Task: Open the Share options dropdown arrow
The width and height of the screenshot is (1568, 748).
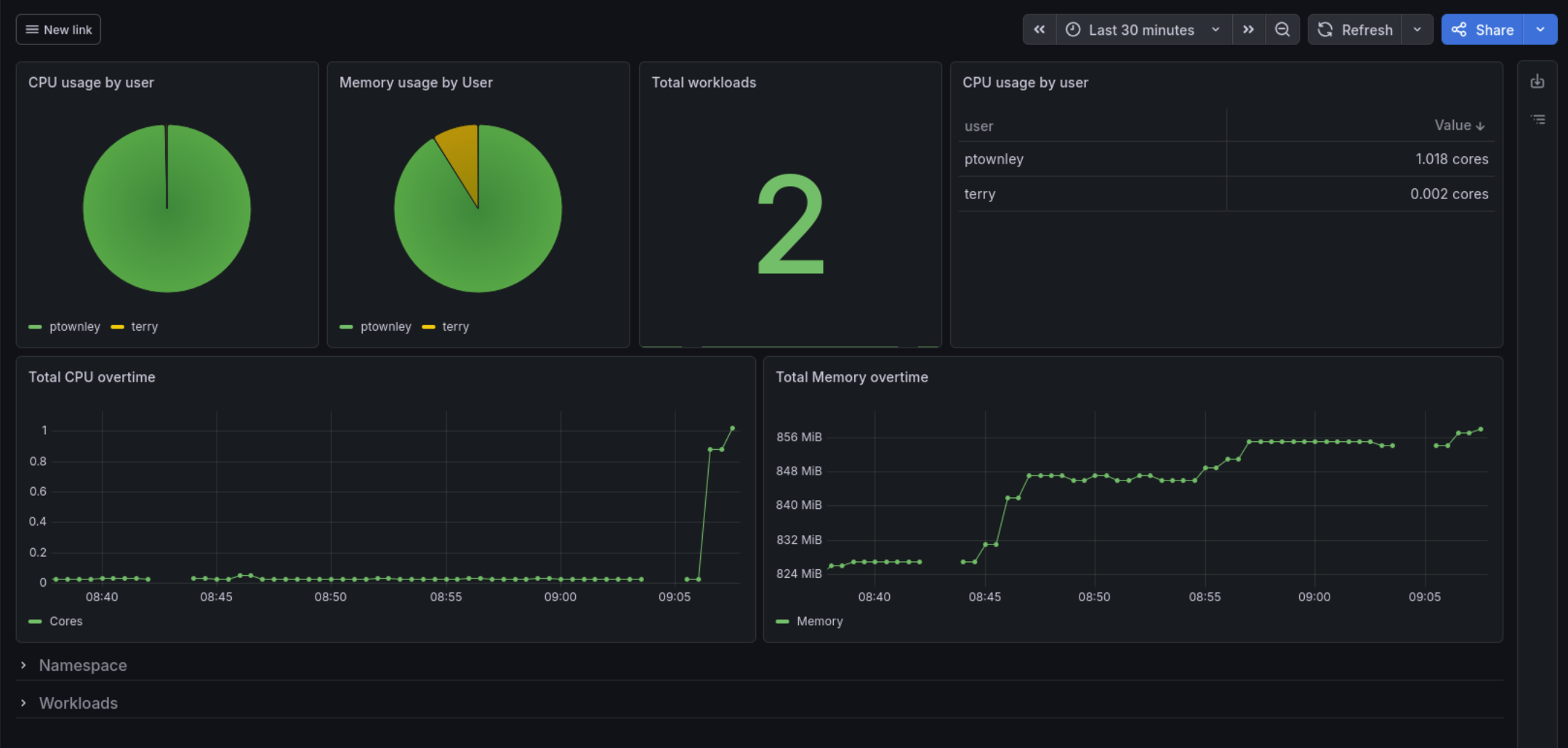Action: click(x=1540, y=30)
